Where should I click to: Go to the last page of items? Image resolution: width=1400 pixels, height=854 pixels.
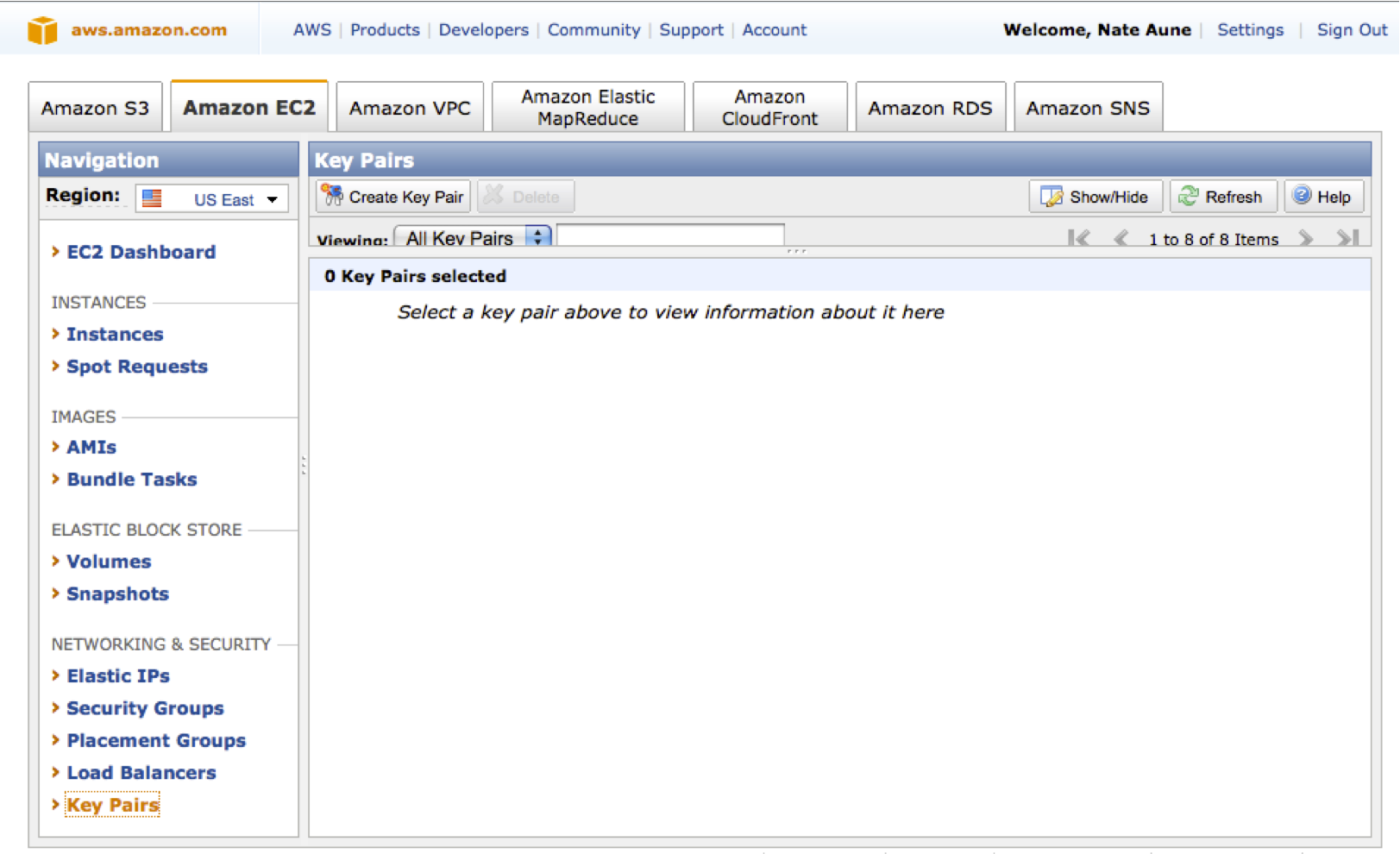tap(1347, 238)
